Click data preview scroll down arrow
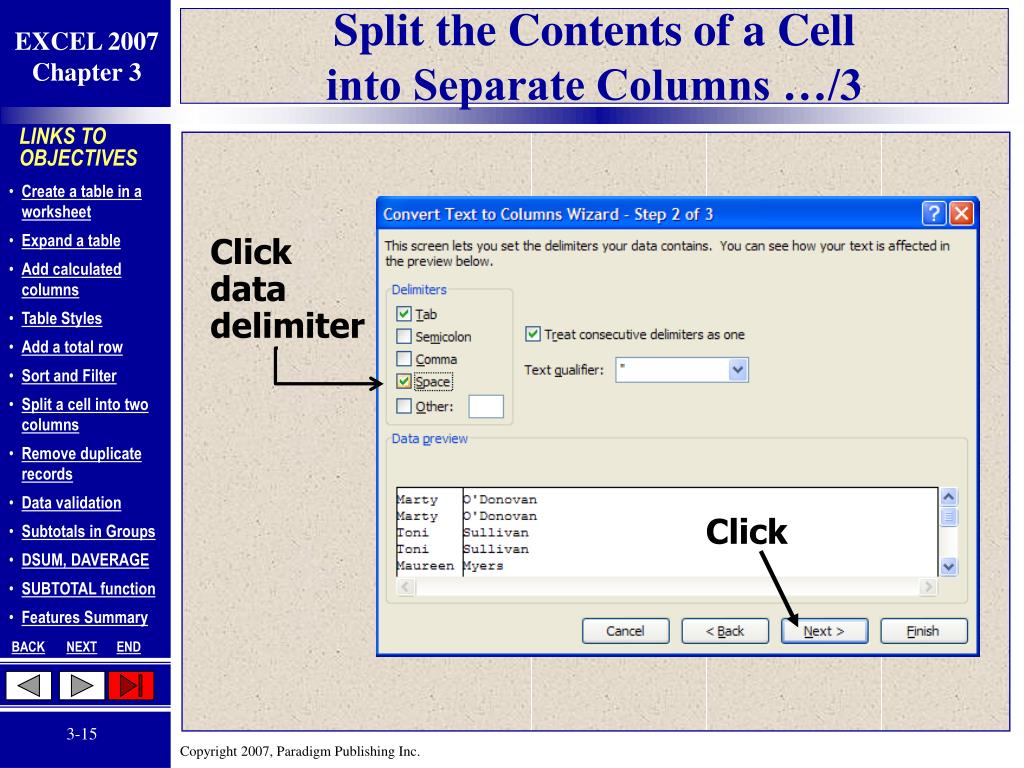This screenshot has height=768, width=1024. point(949,566)
